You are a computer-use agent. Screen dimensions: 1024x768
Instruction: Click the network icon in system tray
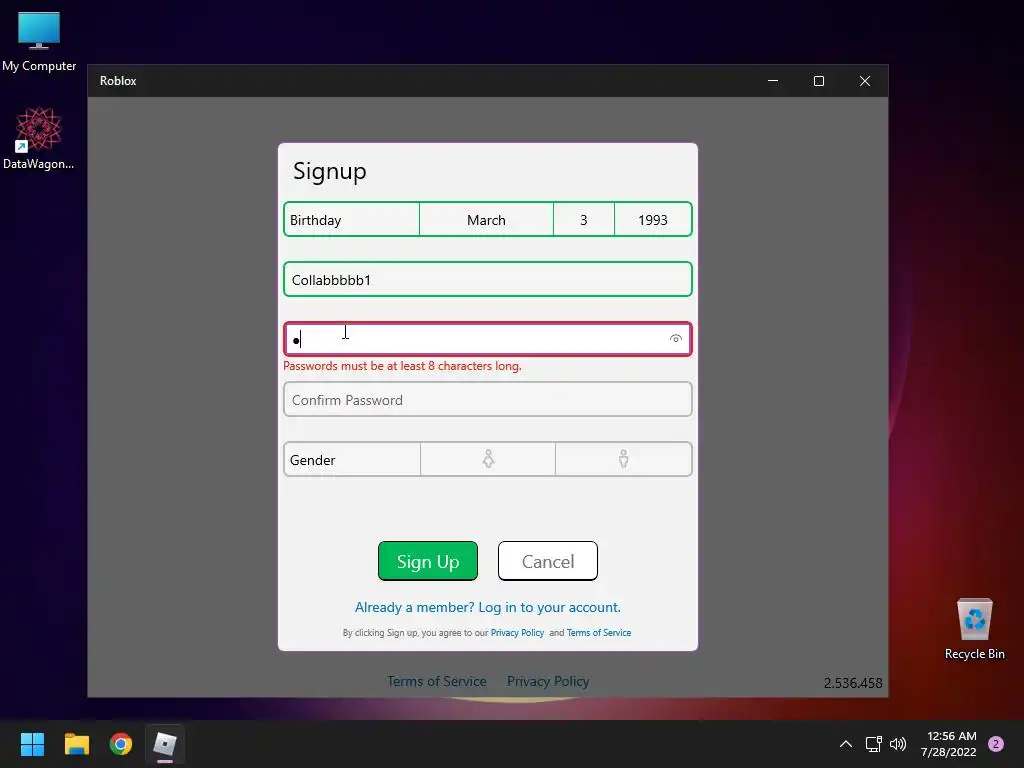pos(874,744)
